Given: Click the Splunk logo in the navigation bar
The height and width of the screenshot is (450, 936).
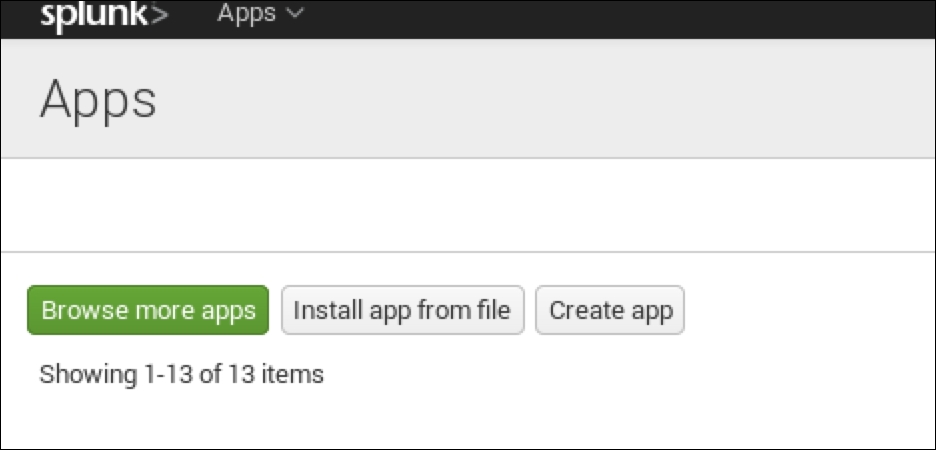Looking at the screenshot, I should tap(104, 16).
